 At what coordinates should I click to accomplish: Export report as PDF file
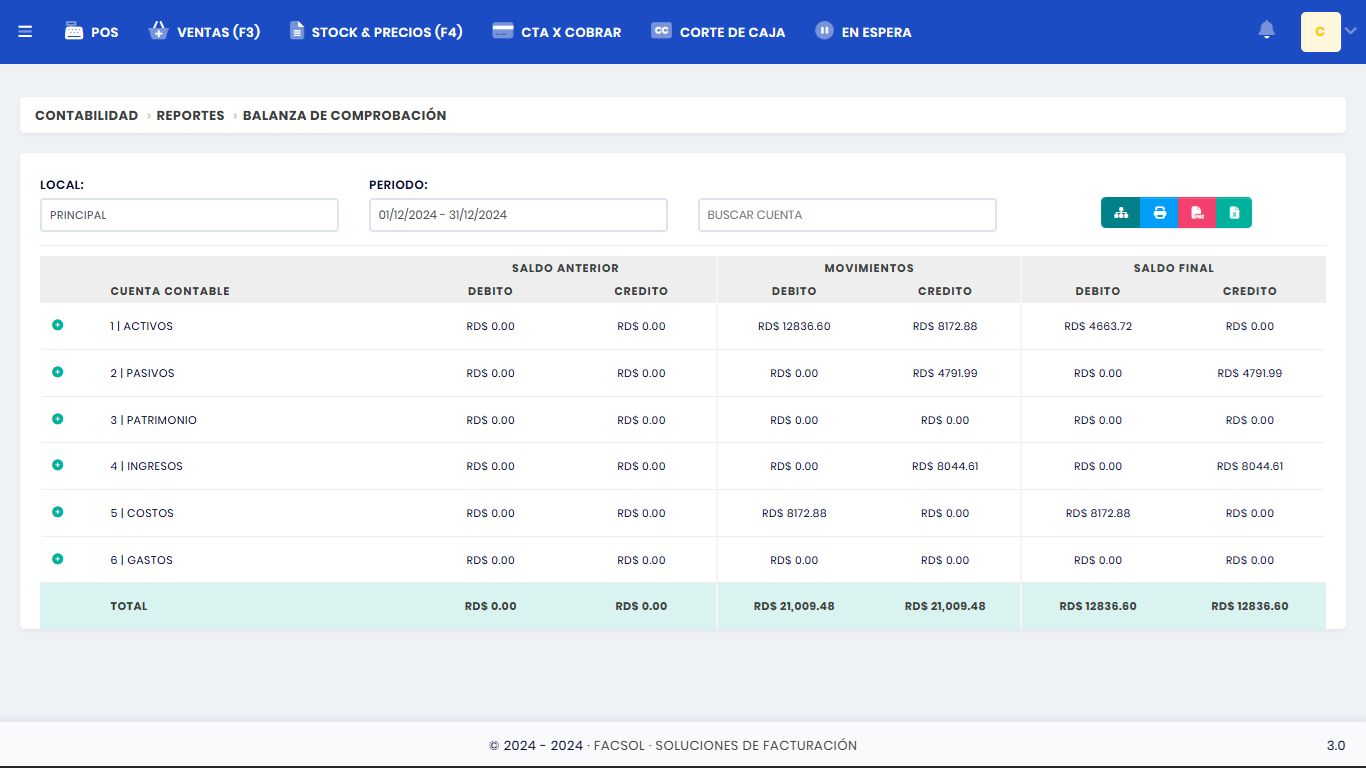(1197, 213)
